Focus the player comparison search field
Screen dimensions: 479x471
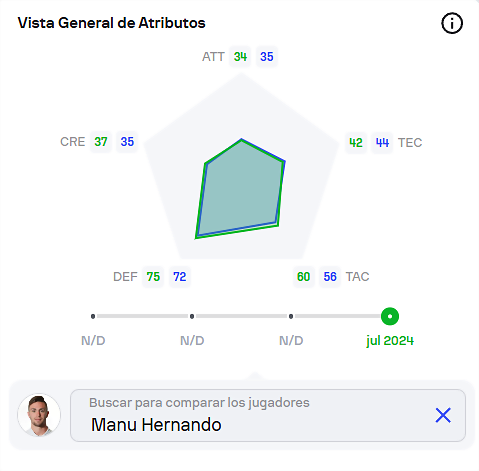pos(268,415)
